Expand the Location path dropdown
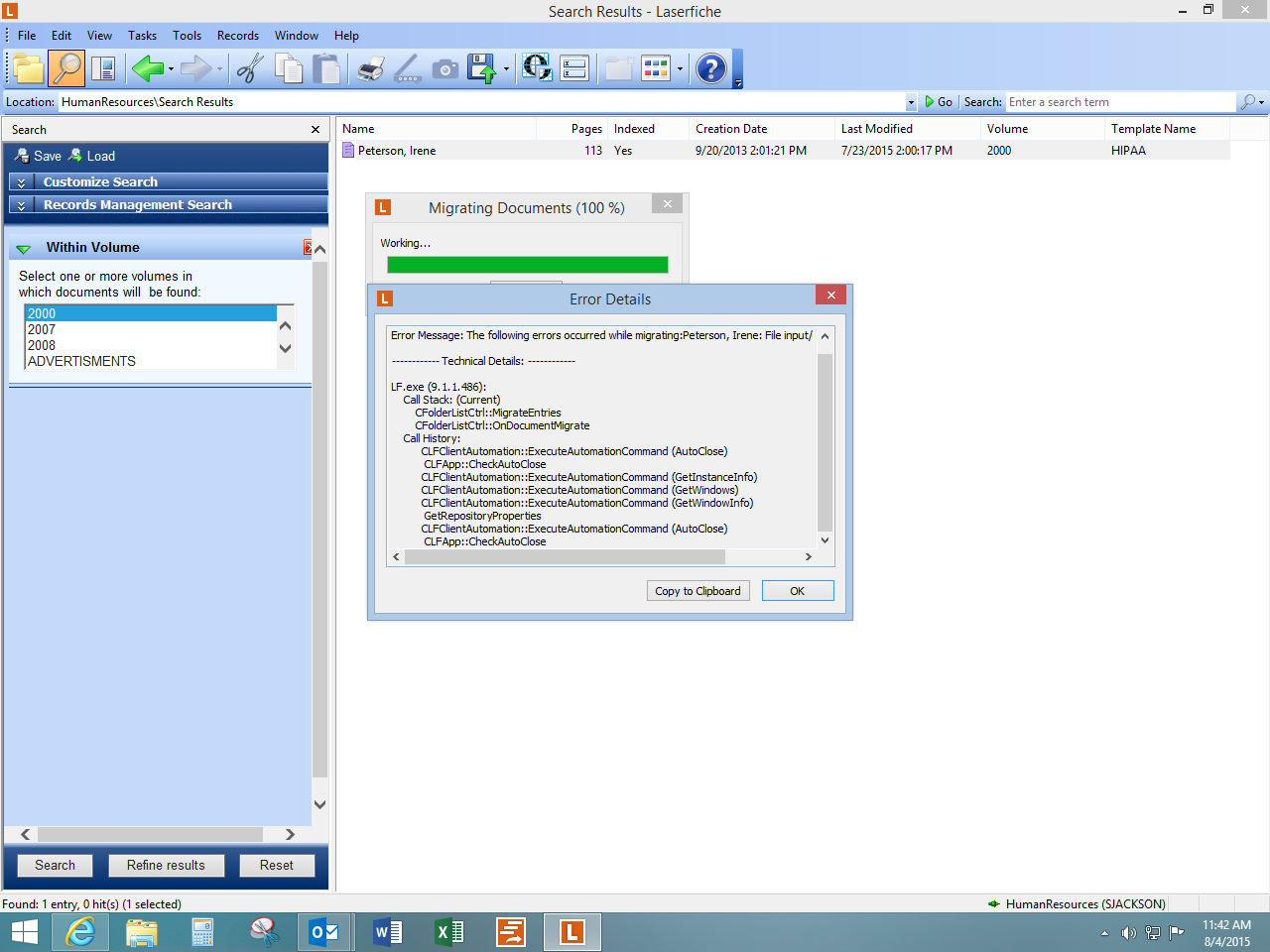This screenshot has height=952, width=1270. pyautogui.click(x=911, y=102)
